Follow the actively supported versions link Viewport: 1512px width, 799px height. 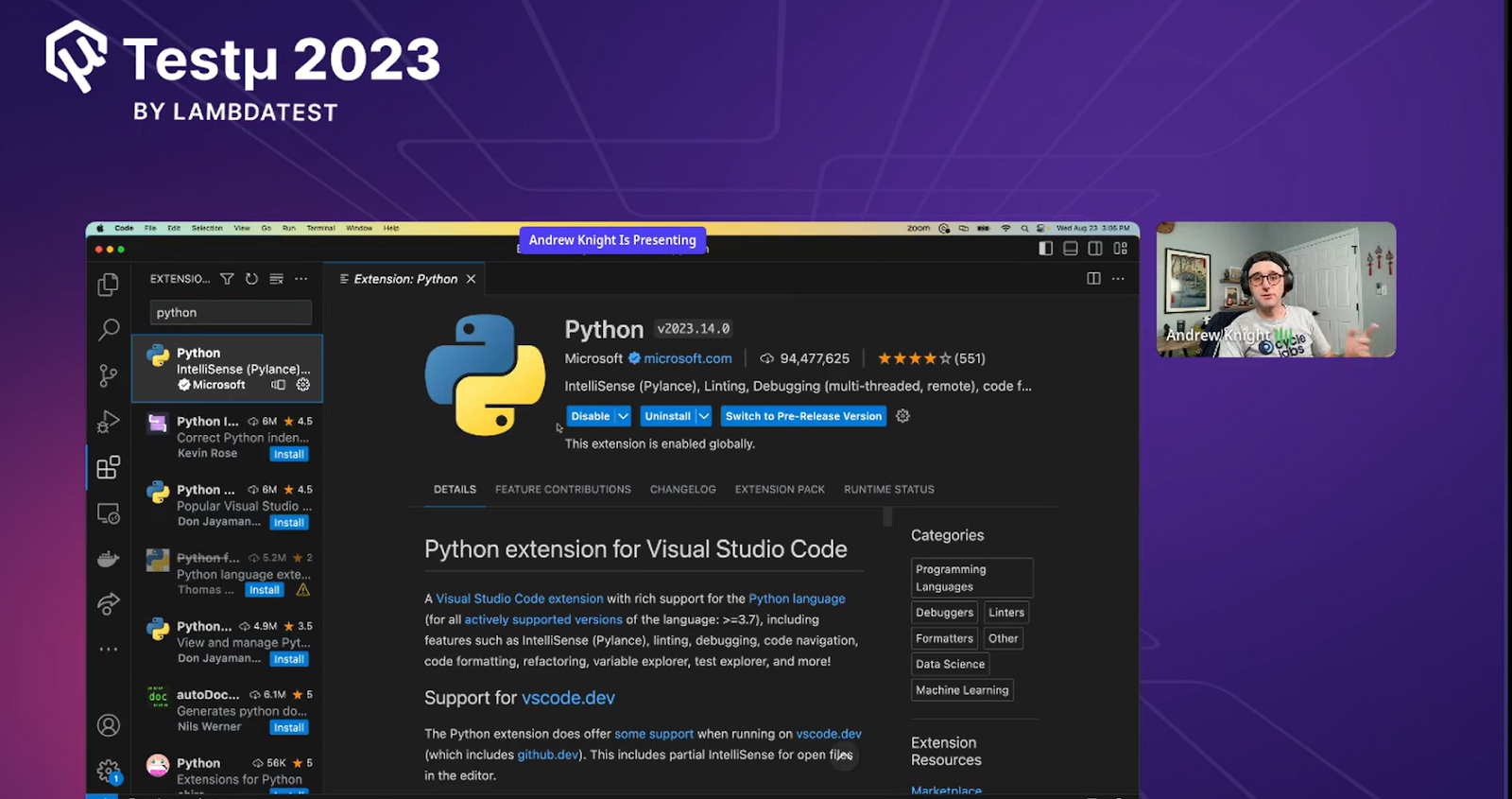click(x=543, y=619)
